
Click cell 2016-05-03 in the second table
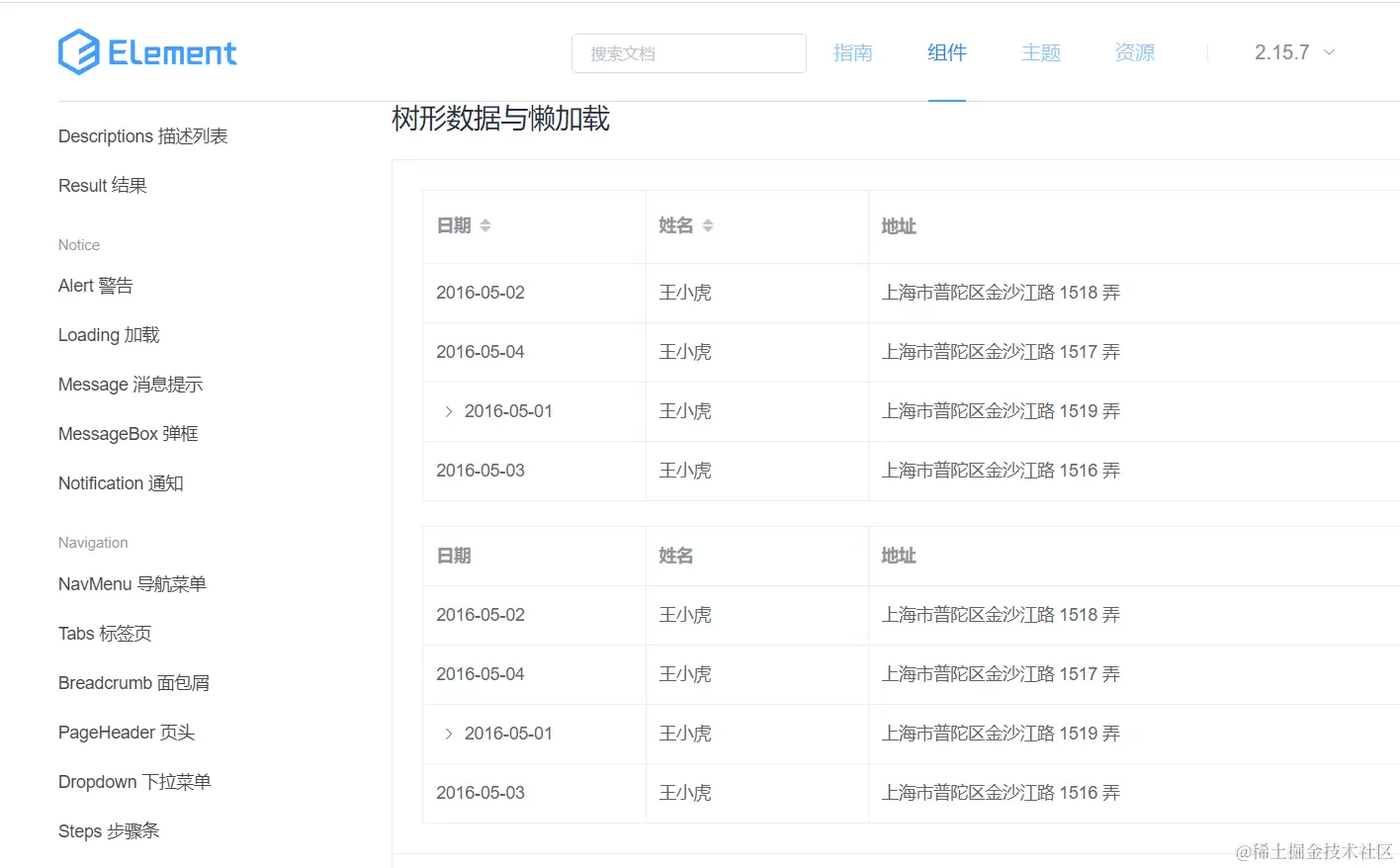(x=481, y=793)
